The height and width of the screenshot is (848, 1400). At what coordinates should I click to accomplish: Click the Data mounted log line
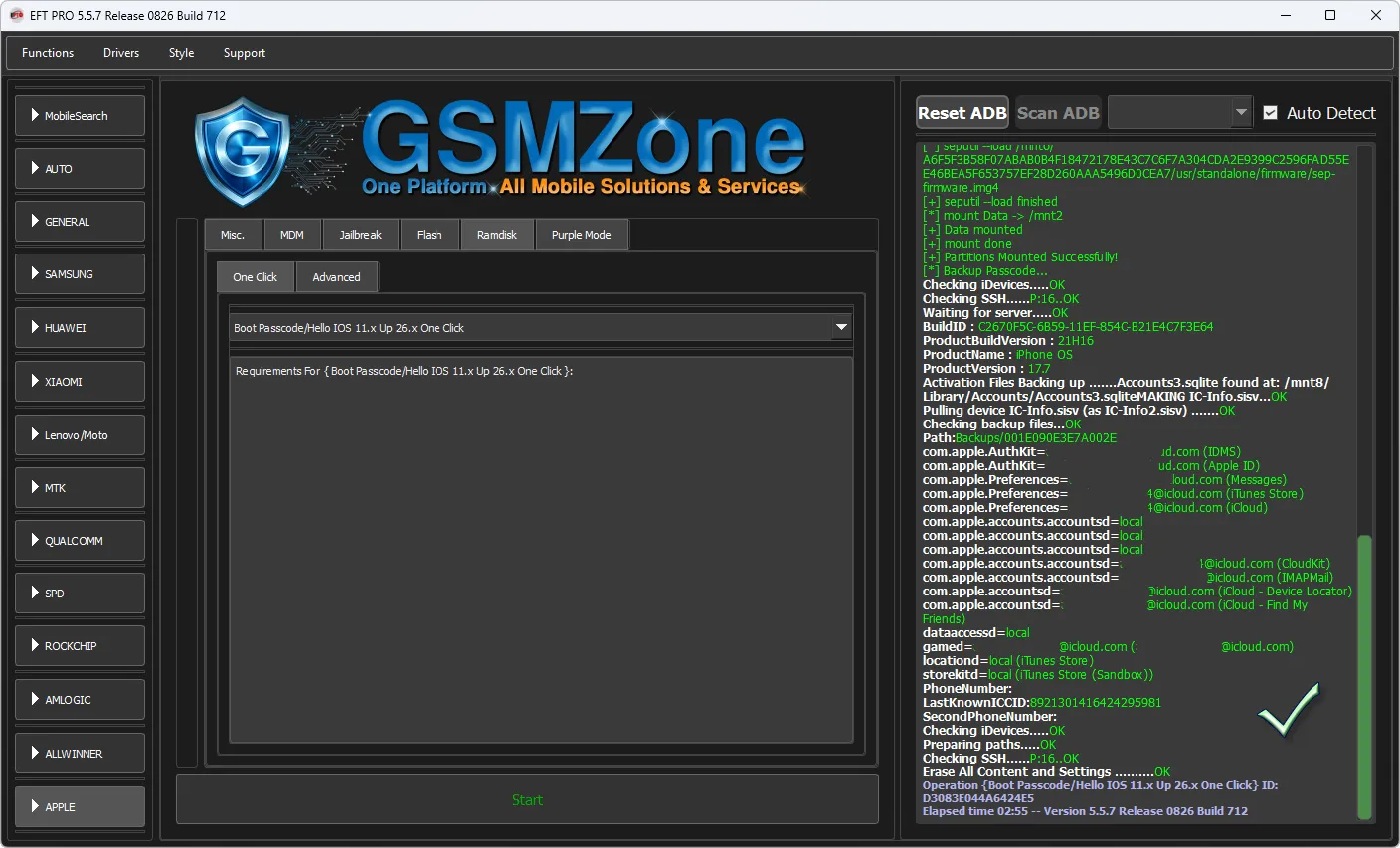pyautogui.click(x=972, y=230)
